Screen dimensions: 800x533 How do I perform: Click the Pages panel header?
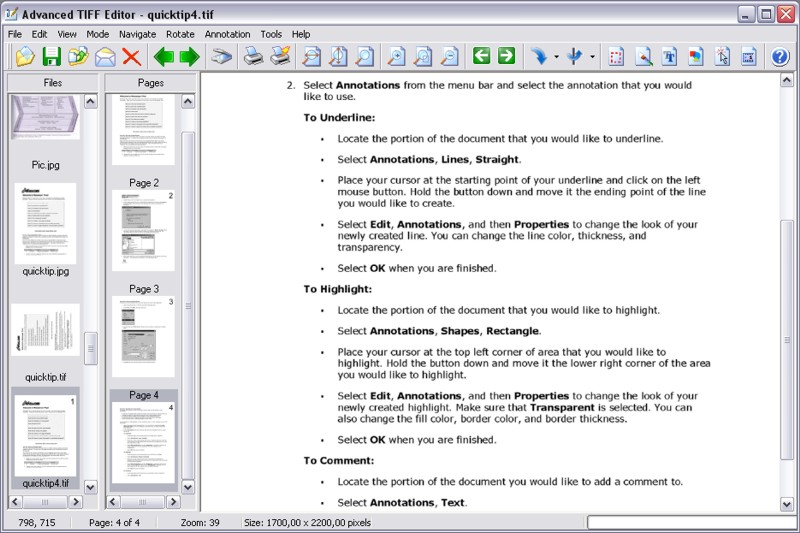point(151,83)
